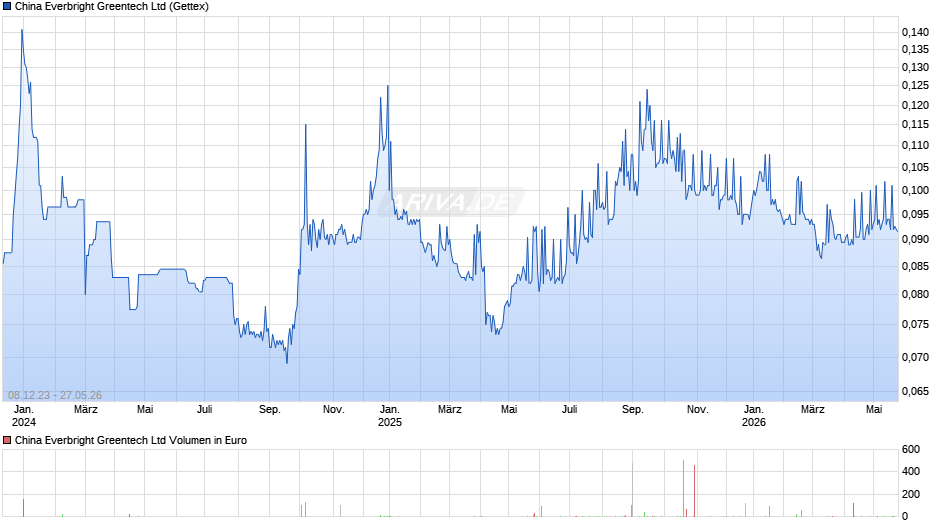940x526 pixels.
Task: Click the price axis value 0,070
Action: (915, 357)
